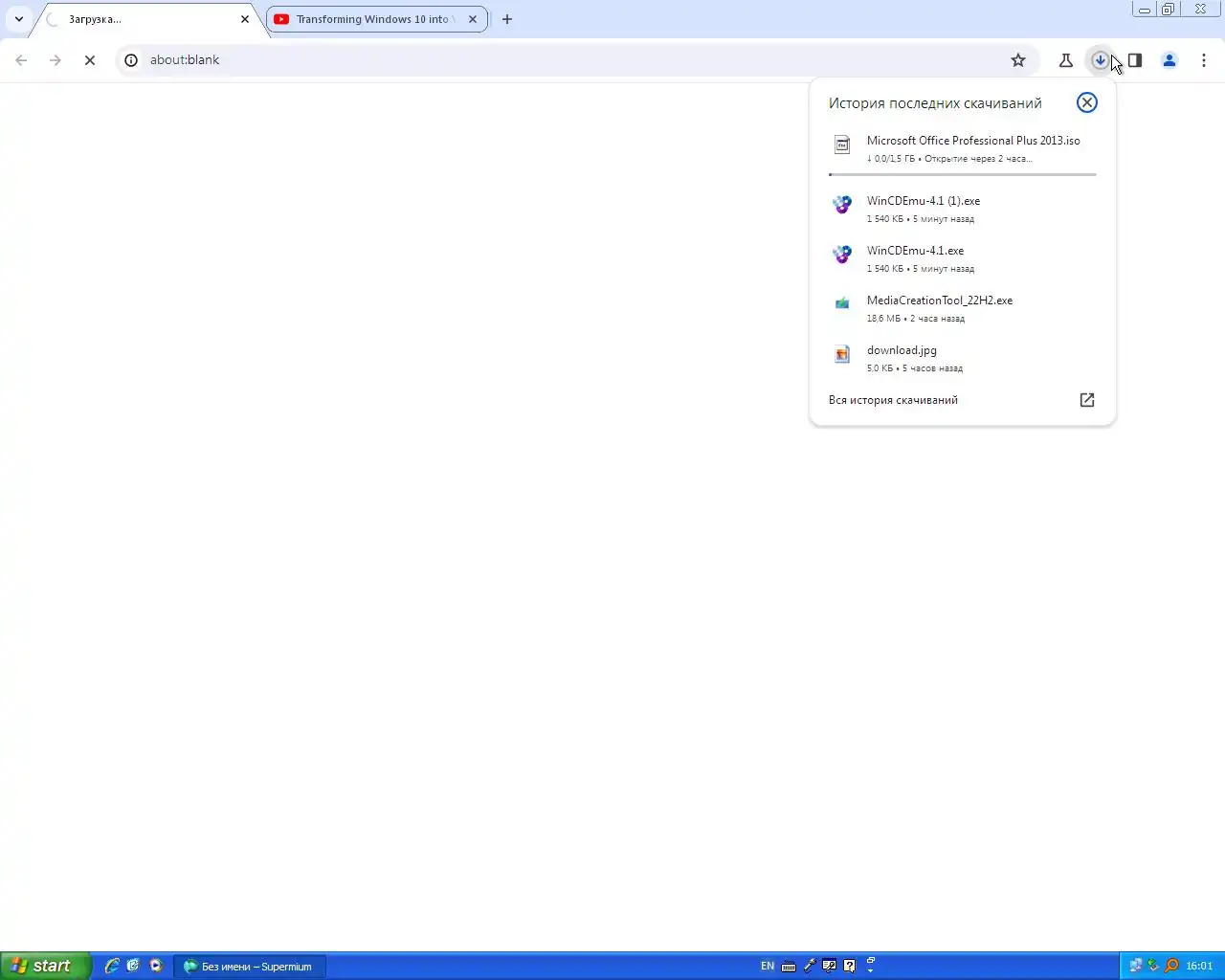Image resolution: width=1225 pixels, height=980 pixels.
Task: Click the ISO file icon in downloads
Action: coord(842,145)
